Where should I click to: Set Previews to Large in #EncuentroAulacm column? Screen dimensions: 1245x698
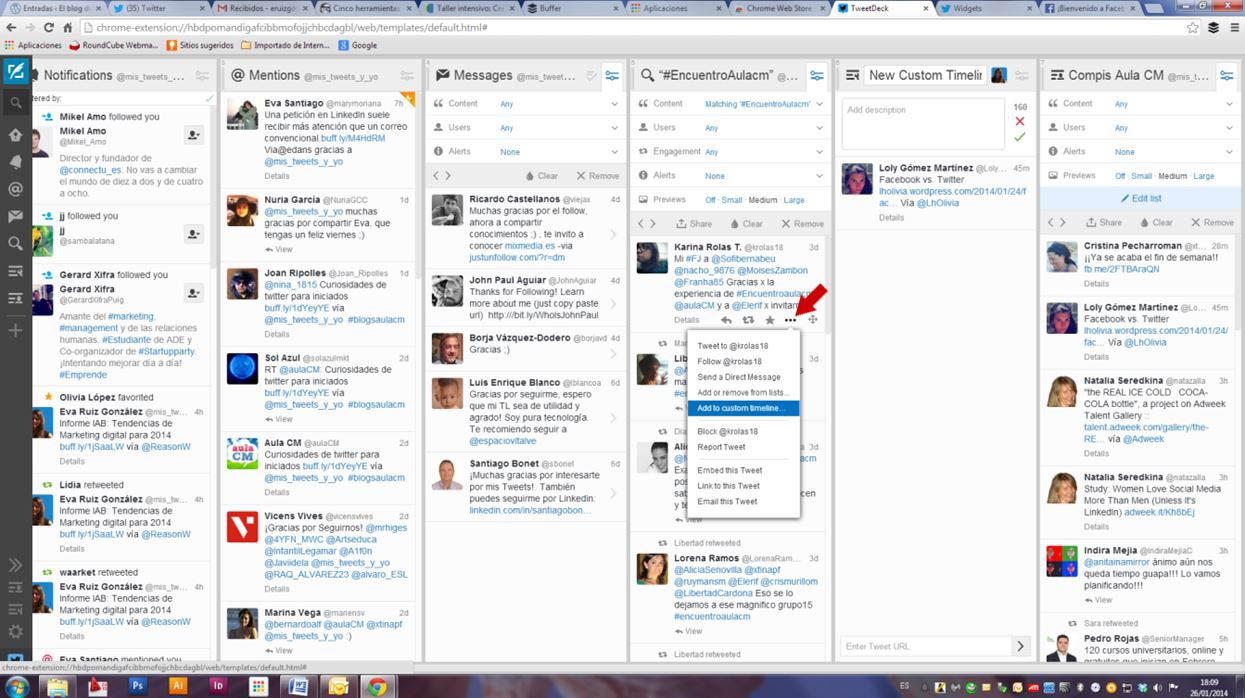(793, 200)
